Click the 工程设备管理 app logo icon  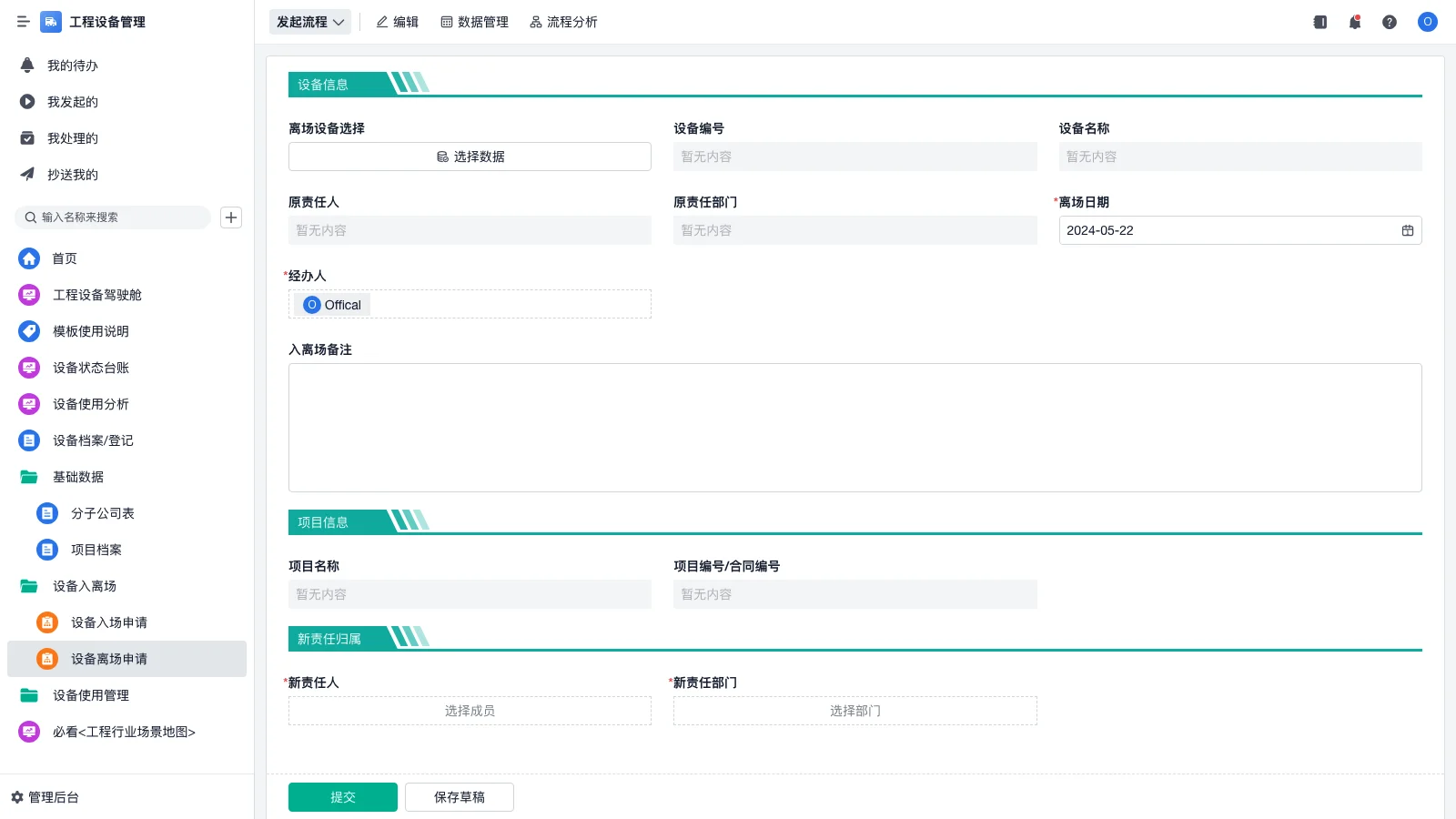click(51, 22)
